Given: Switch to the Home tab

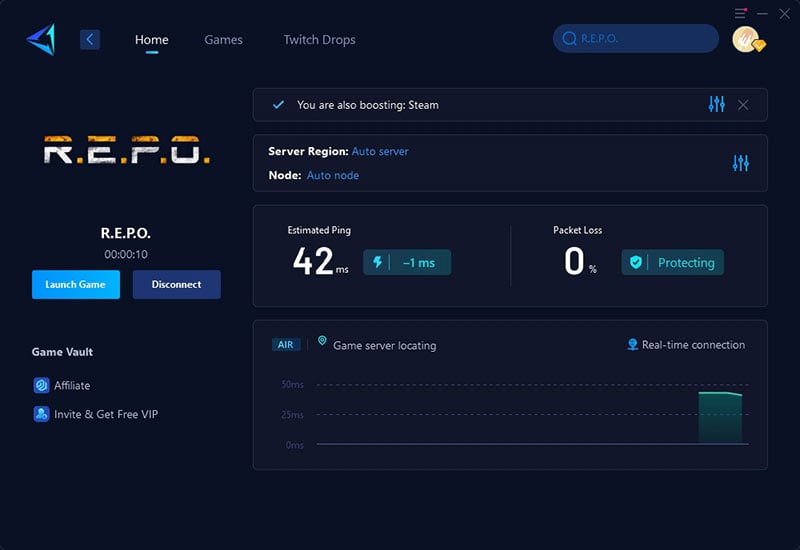Looking at the screenshot, I should (x=152, y=40).
